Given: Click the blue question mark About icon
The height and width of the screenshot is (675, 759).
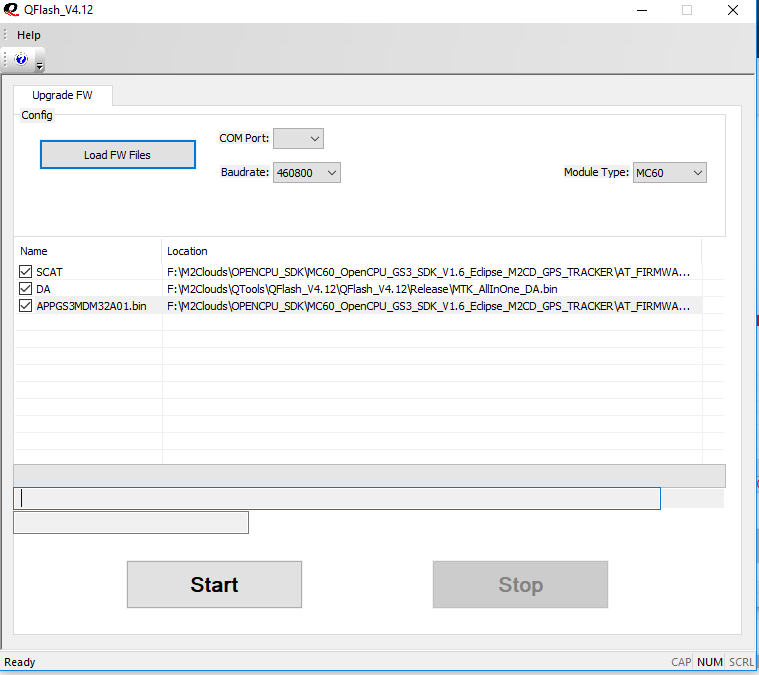Looking at the screenshot, I should click(x=21, y=60).
